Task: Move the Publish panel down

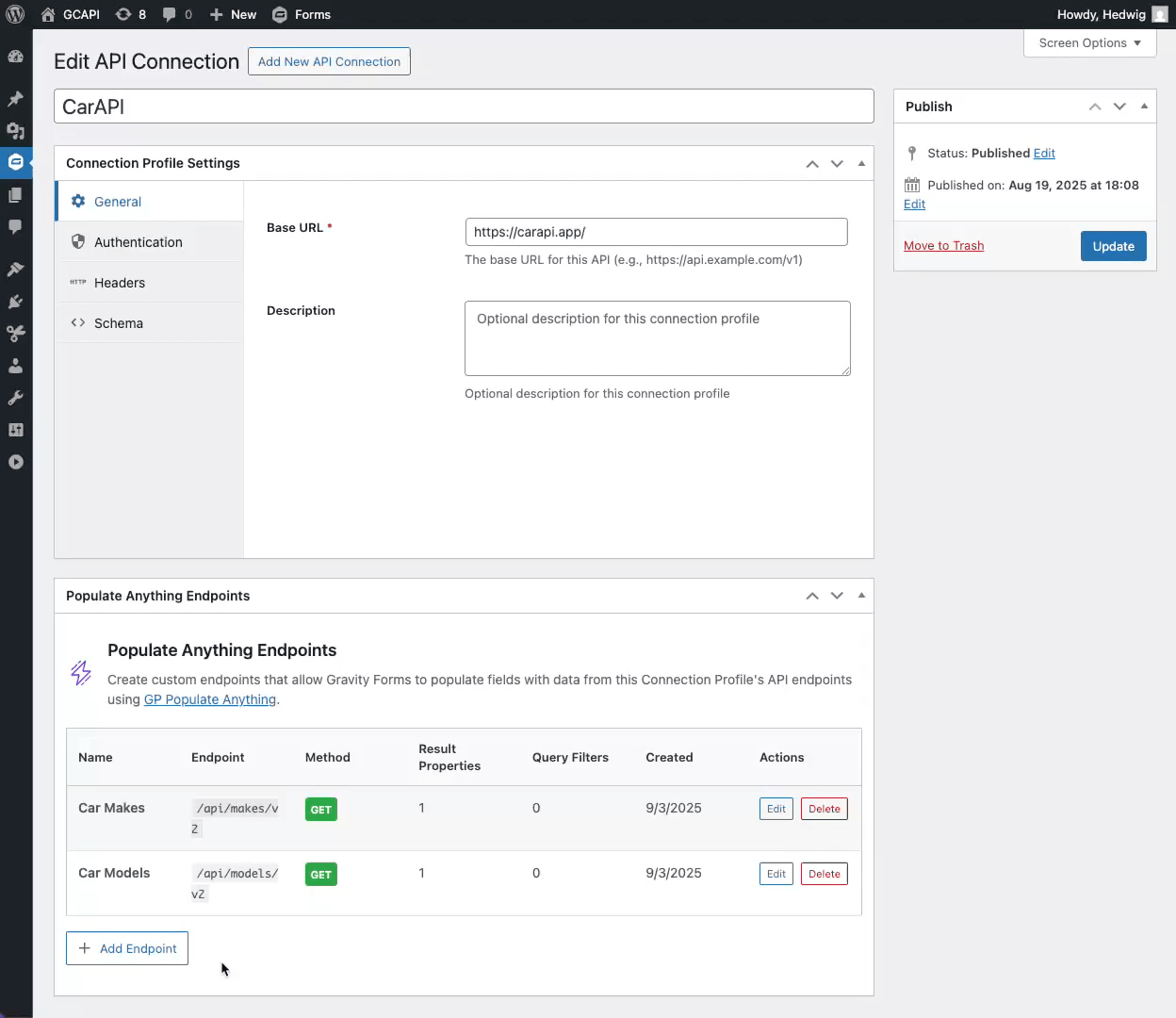Action: [1119, 107]
